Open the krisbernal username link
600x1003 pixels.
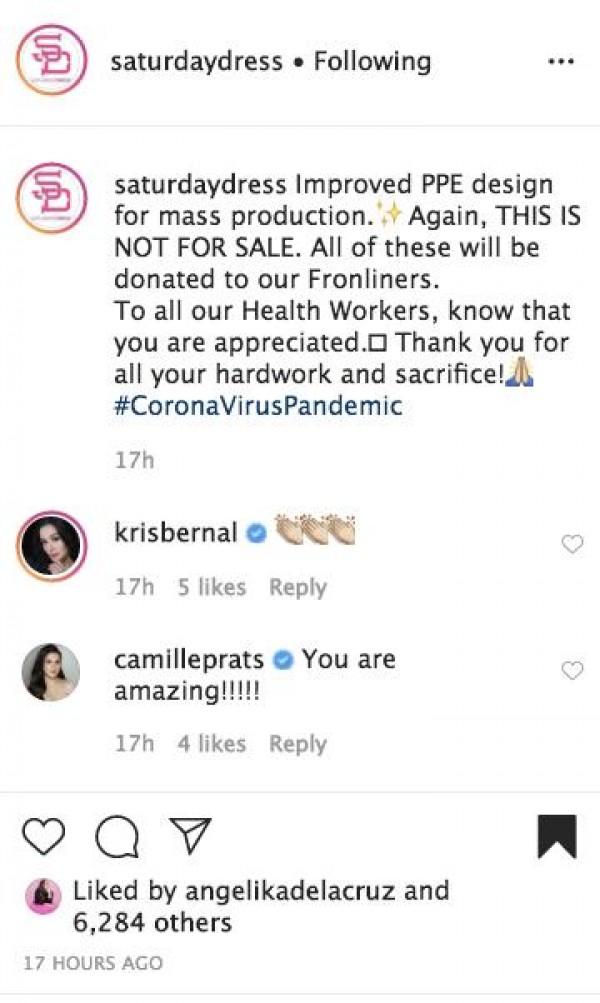[x=176, y=533]
